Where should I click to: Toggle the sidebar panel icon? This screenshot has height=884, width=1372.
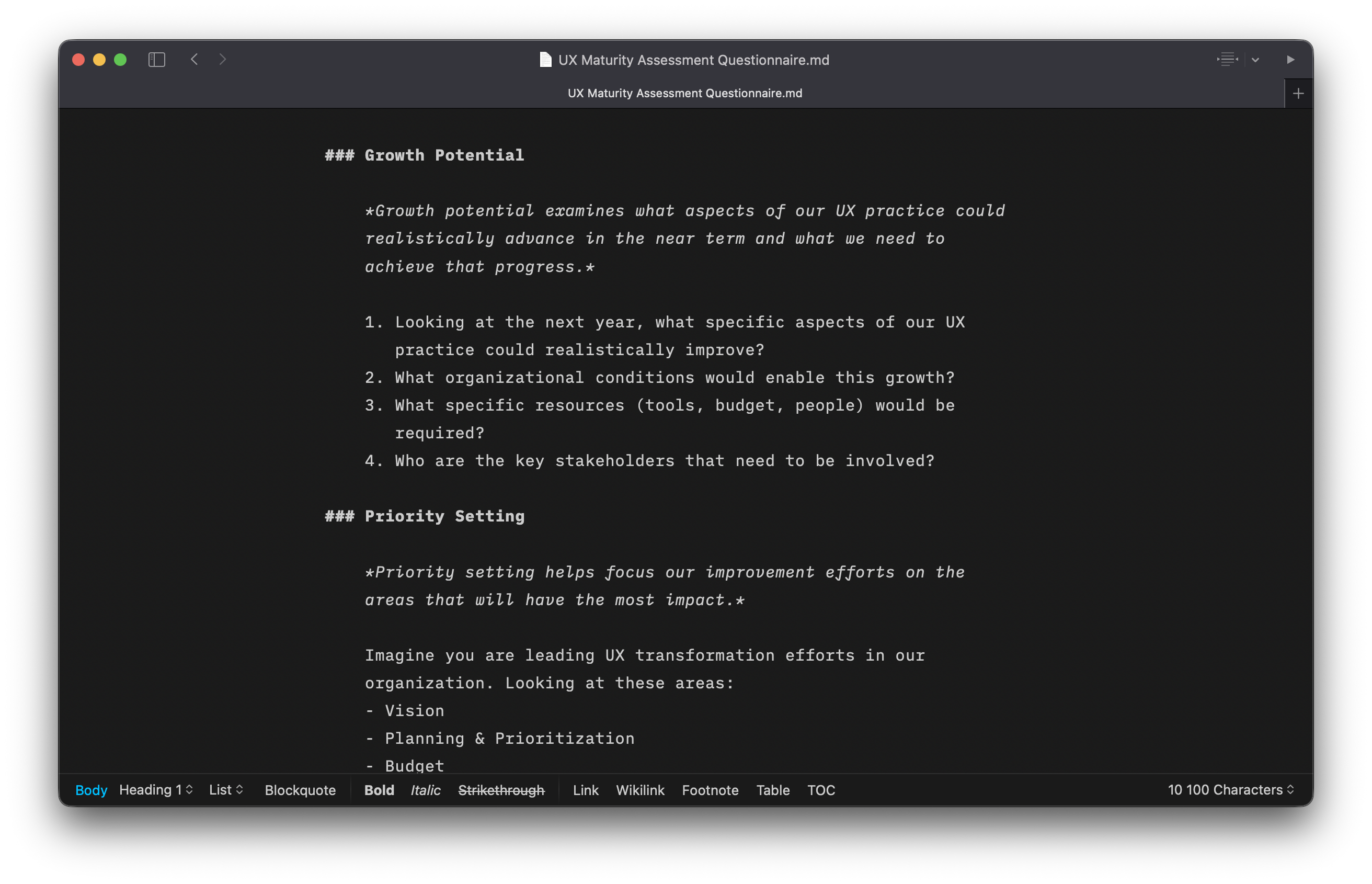click(157, 60)
